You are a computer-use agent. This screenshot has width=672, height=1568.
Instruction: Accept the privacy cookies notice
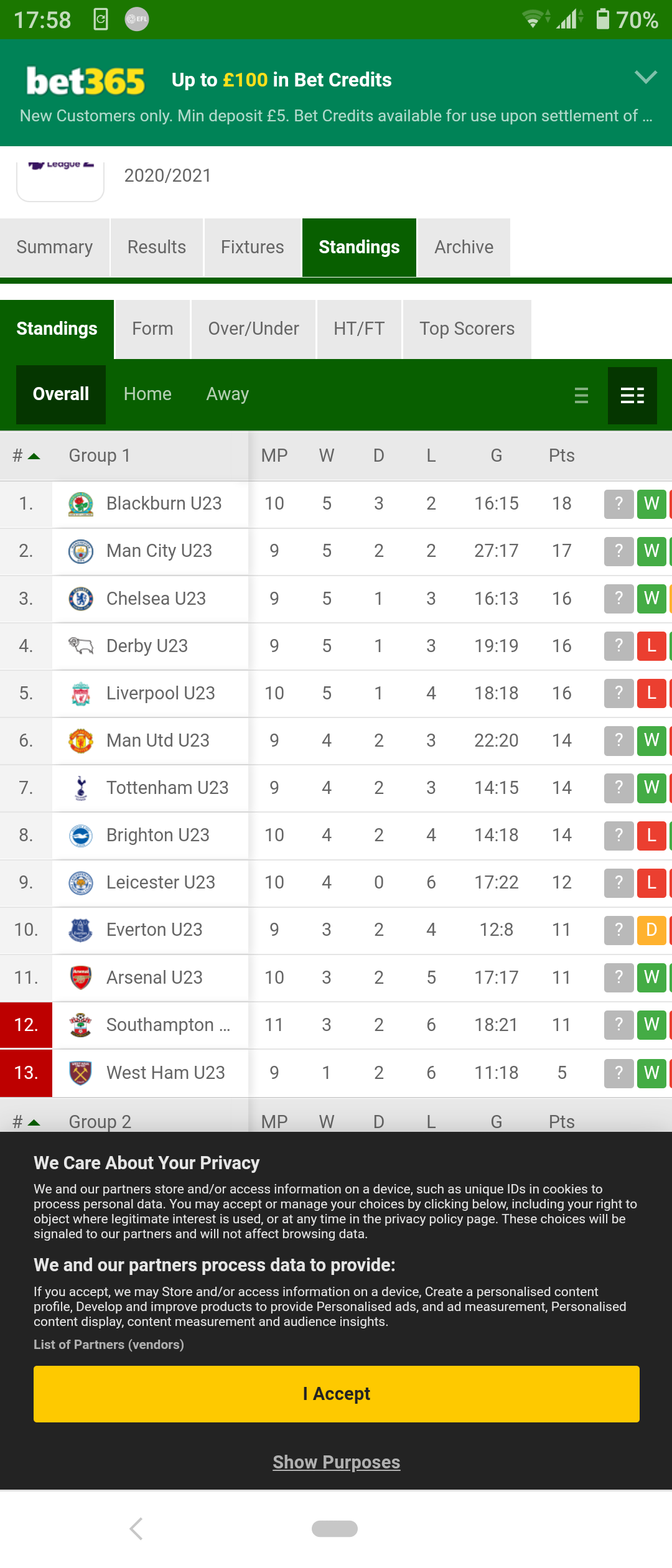point(337,1394)
